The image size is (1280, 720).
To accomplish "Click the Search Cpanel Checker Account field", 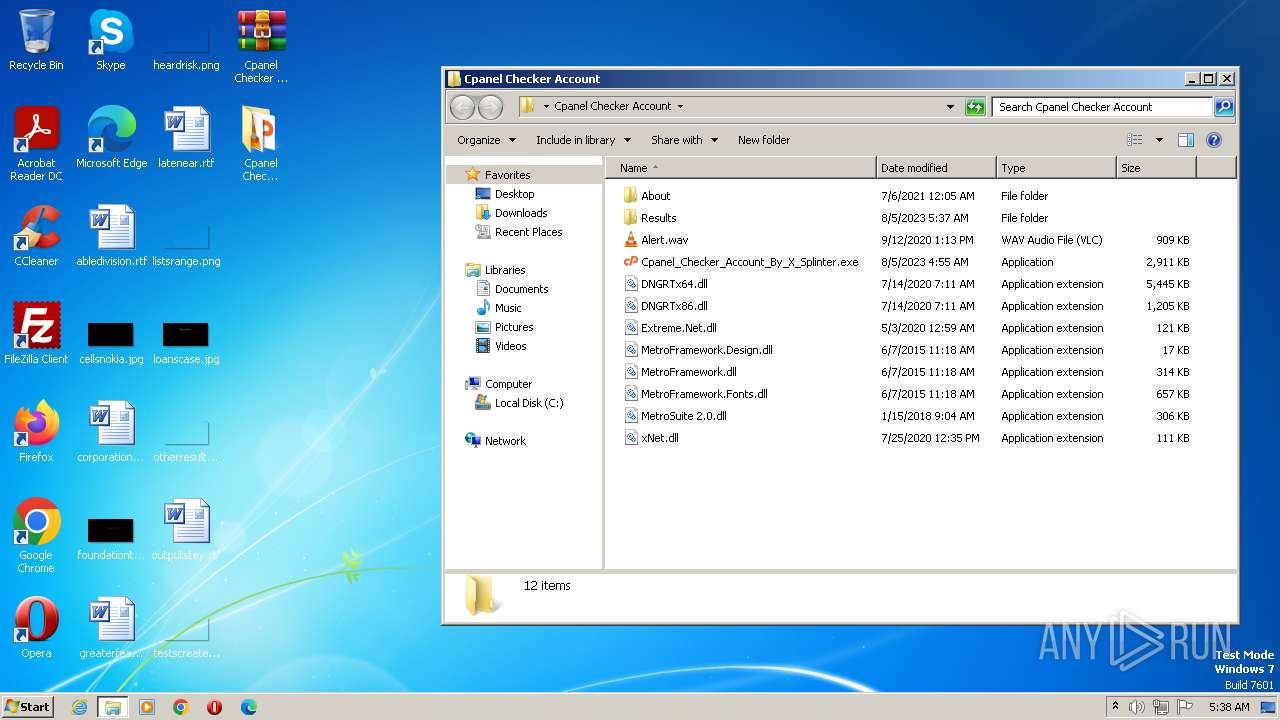I will 1101,107.
